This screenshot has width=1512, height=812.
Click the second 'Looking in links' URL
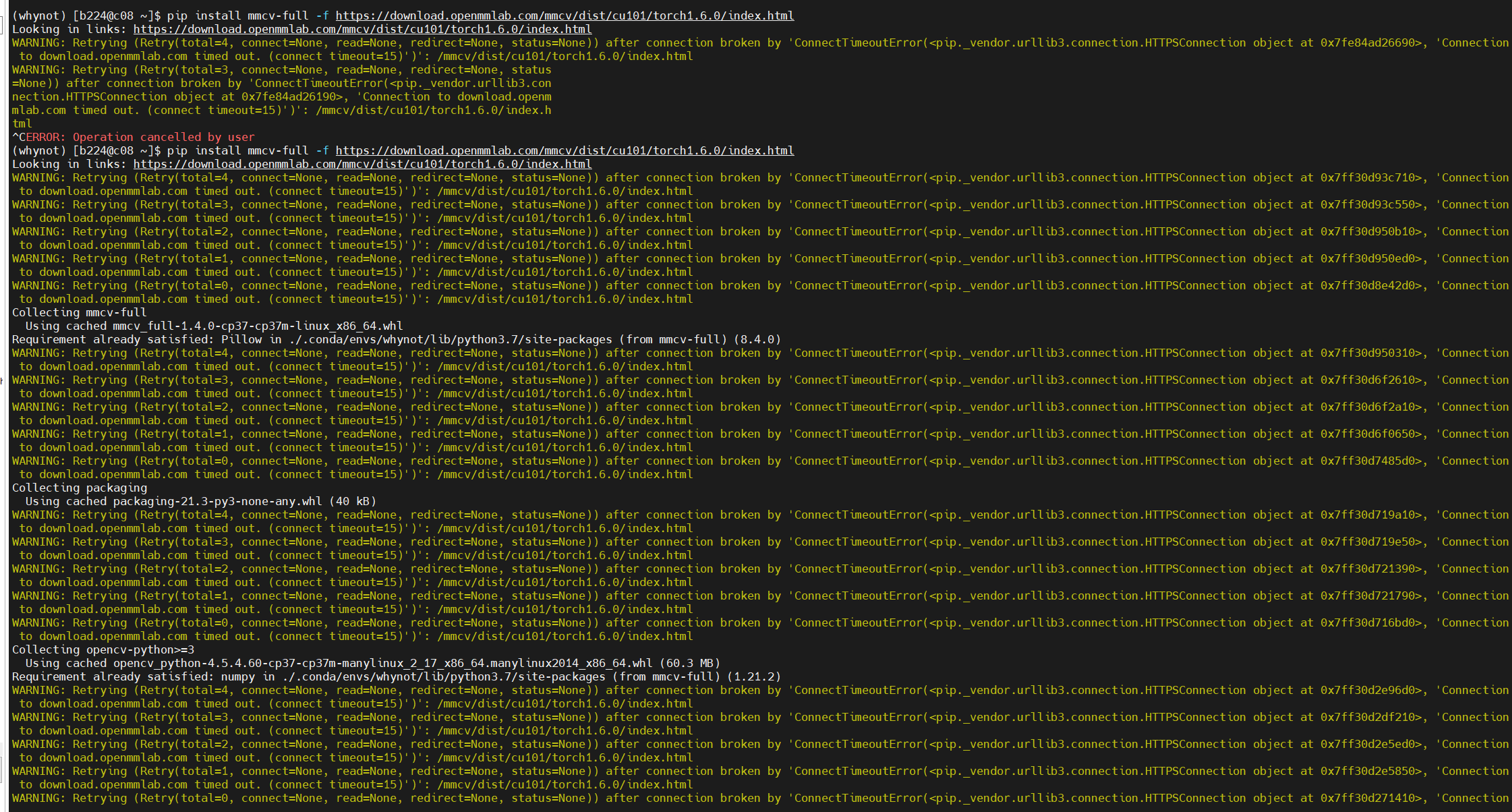(x=363, y=164)
